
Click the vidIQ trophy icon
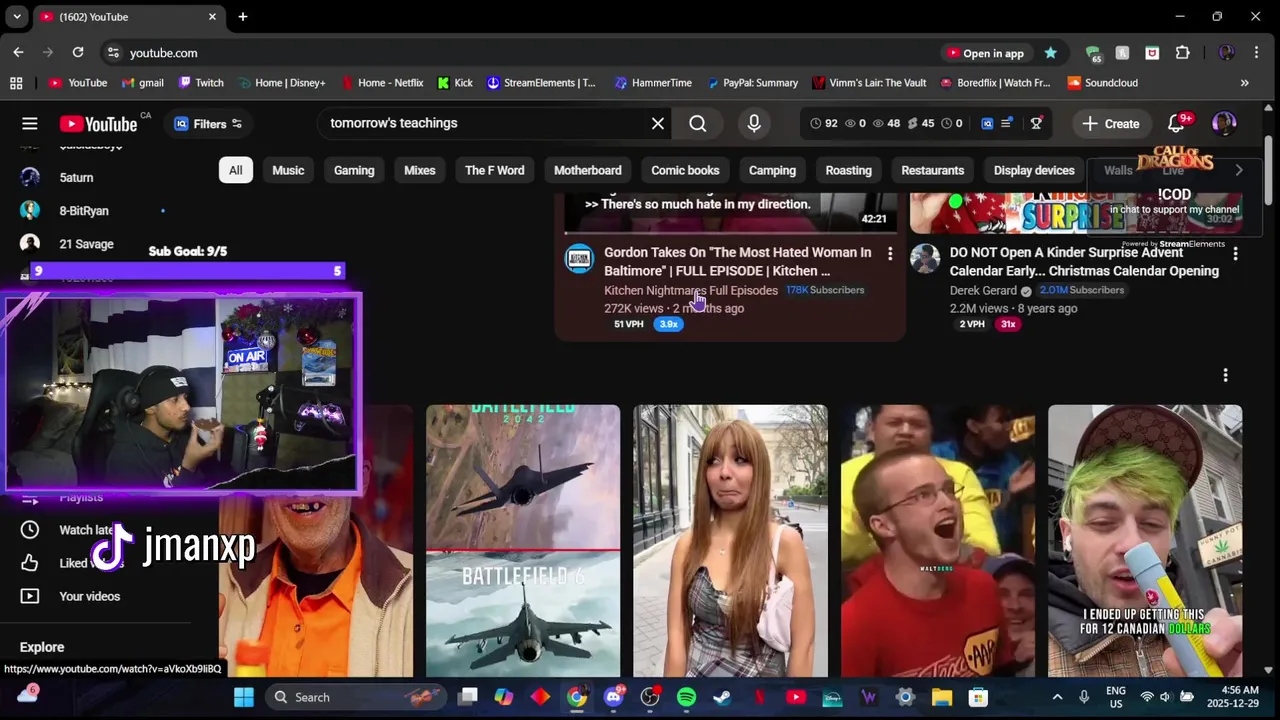click(1036, 123)
